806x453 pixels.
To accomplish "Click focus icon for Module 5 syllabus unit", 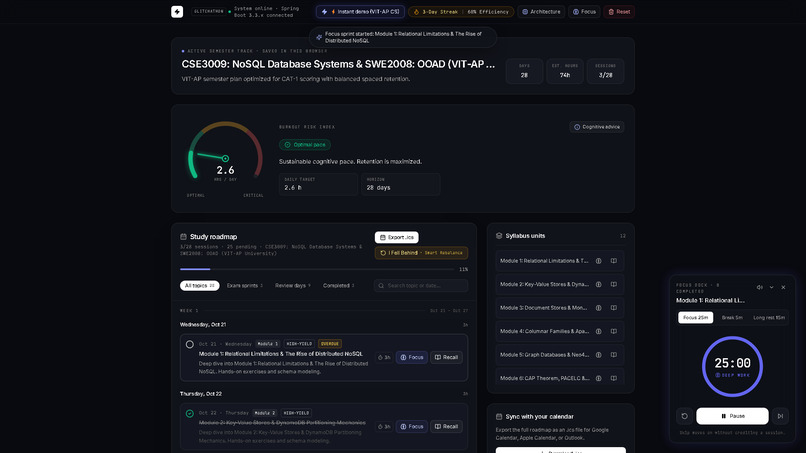I will (598, 355).
